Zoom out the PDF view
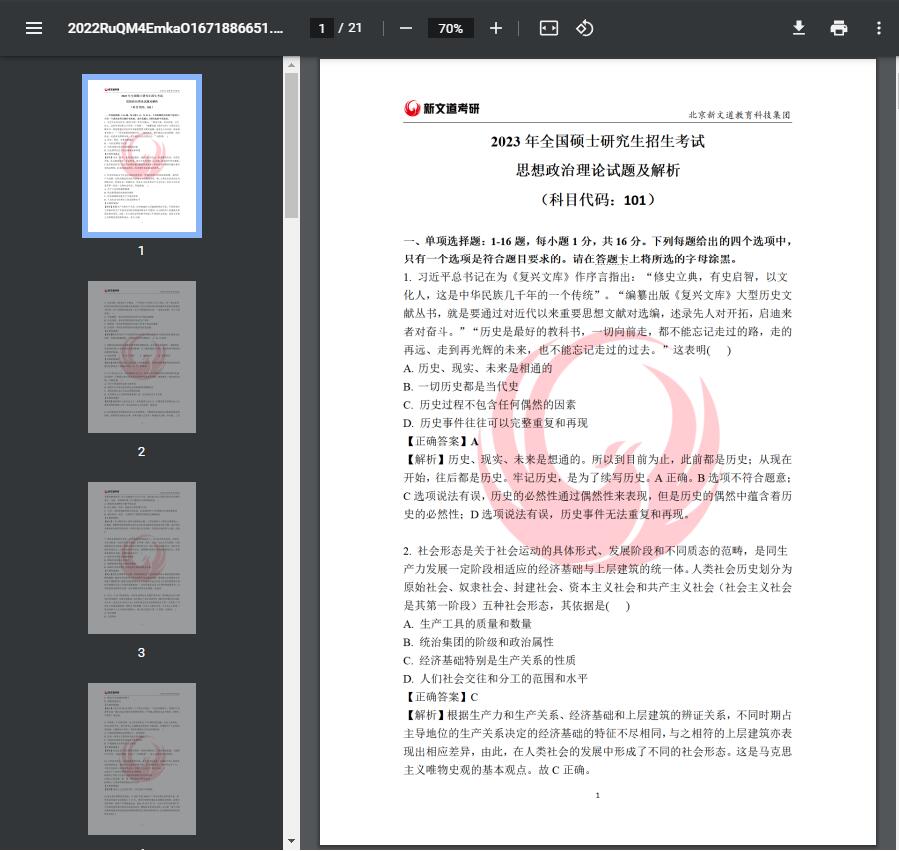Image resolution: width=899 pixels, height=851 pixels. pos(405,28)
